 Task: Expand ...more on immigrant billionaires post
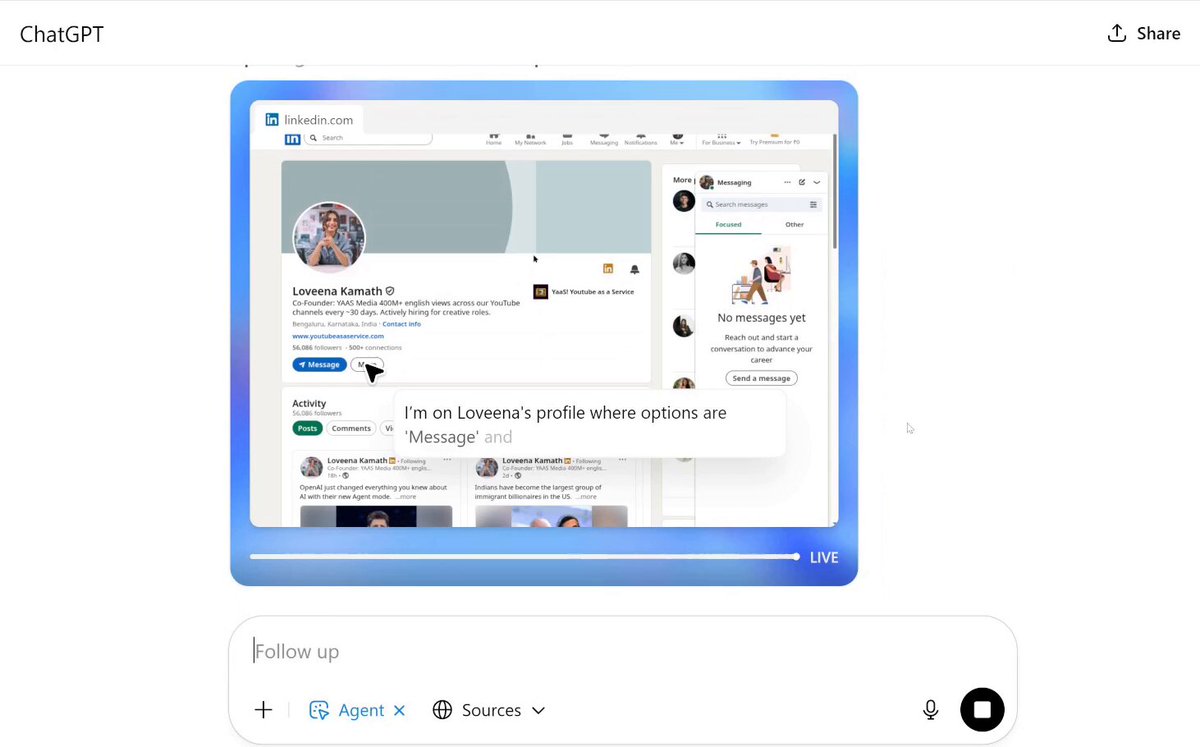586,496
